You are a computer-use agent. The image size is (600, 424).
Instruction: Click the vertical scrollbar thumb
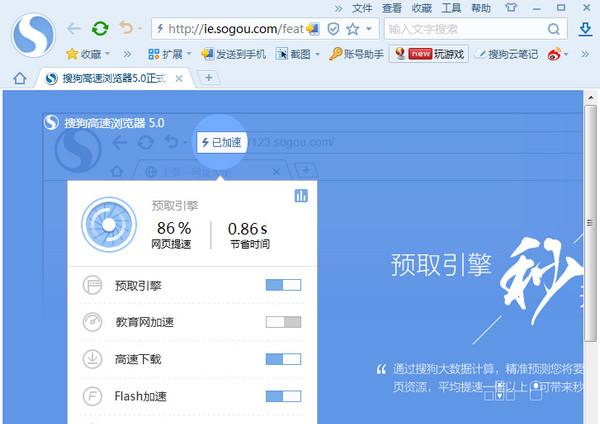pyautogui.click(x=590, y=223)
